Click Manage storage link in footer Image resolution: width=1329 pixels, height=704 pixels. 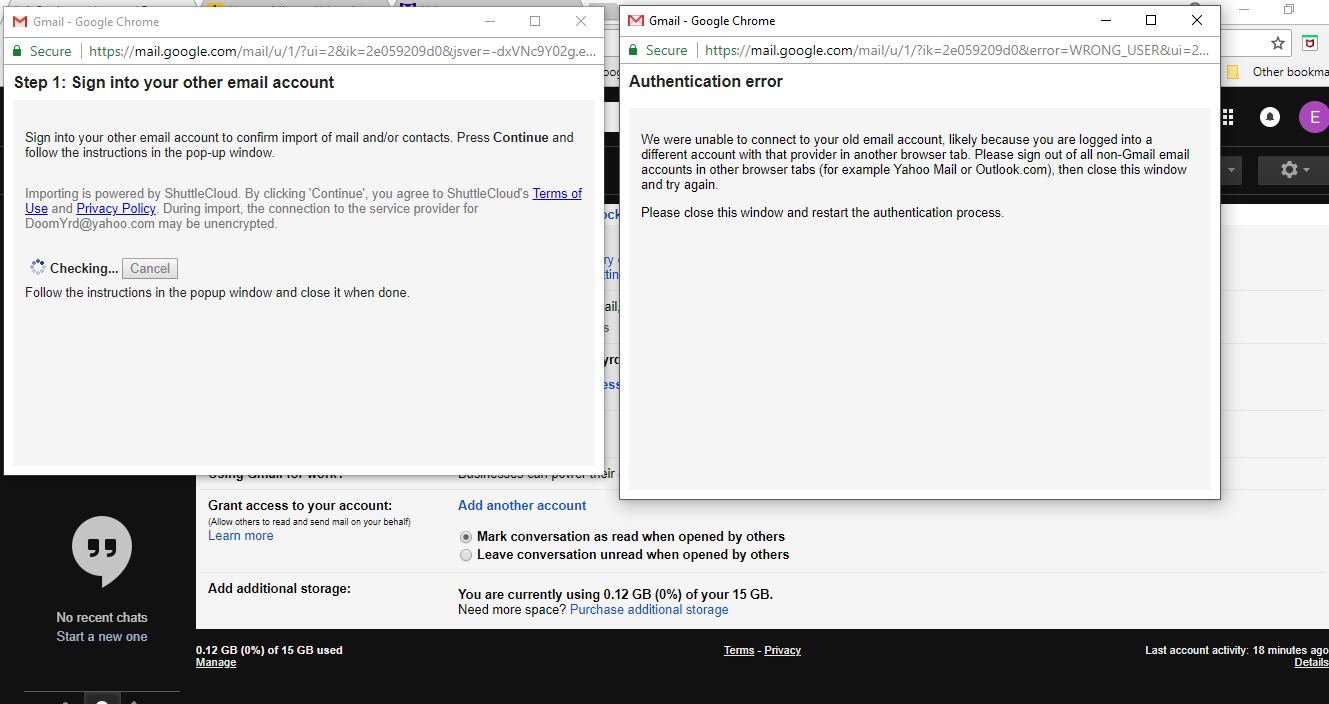tap(216, 662)
